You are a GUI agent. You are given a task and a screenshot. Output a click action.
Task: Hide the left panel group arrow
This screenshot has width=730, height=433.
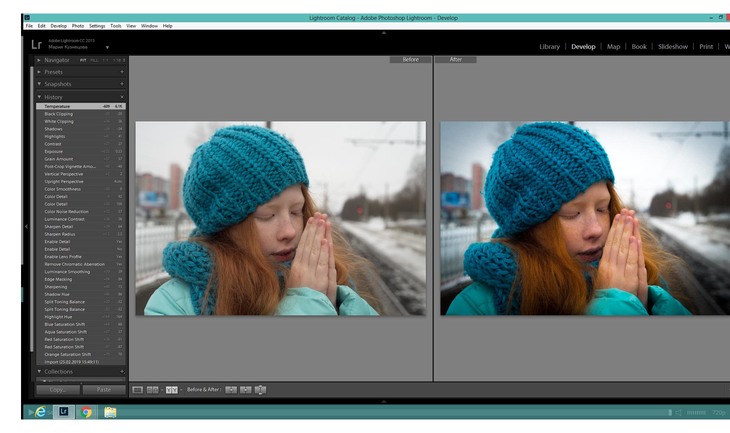click(x=26, y=227)
